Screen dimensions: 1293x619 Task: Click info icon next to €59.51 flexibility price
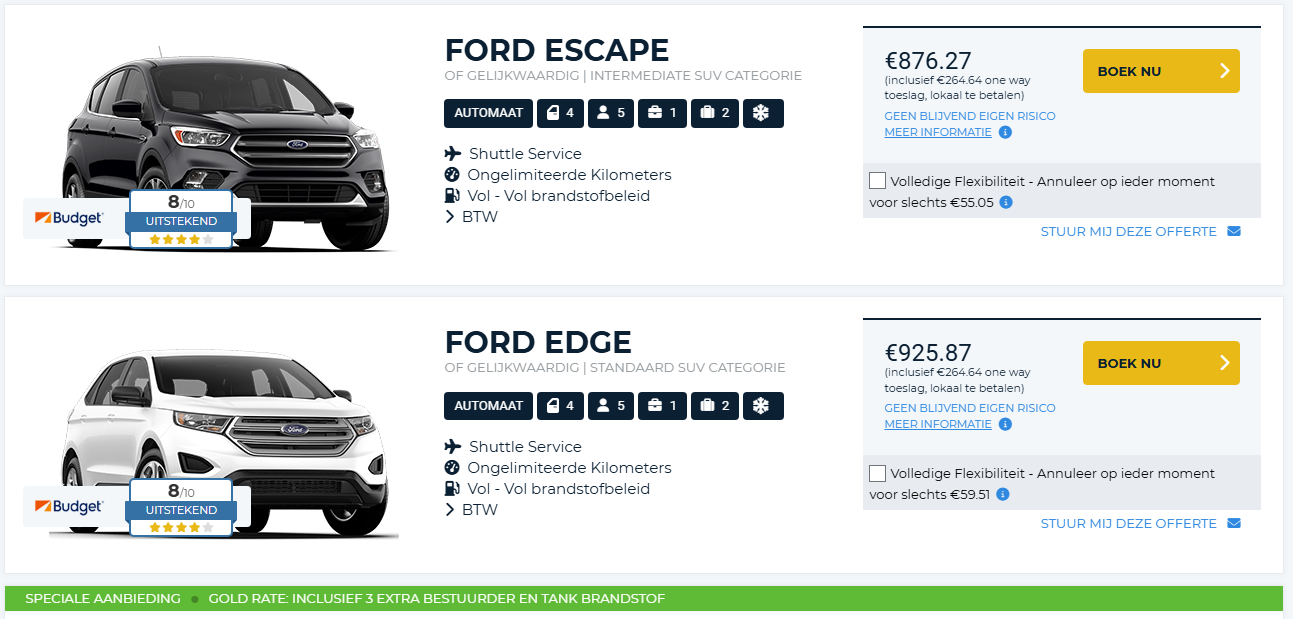(x=1003, y=494)
